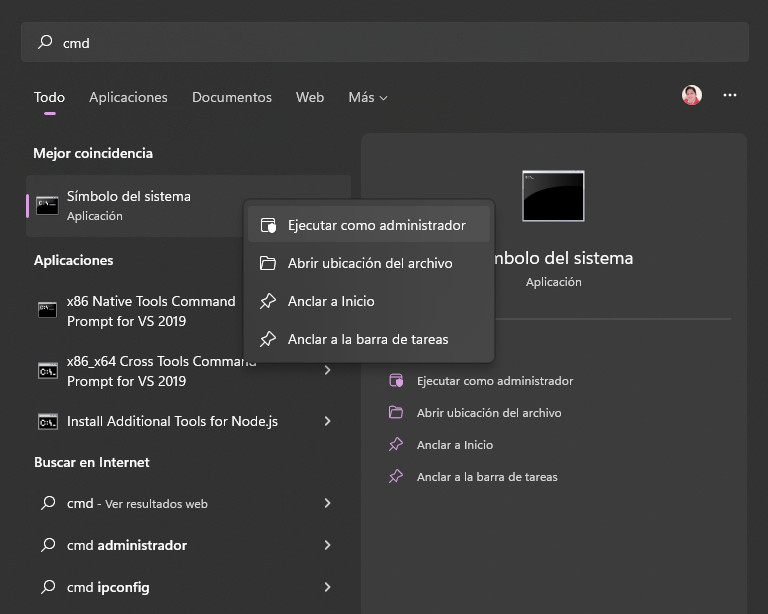This screenshot has height=614, width=768.
Task: Click pin icon for Anclar a Inicio in context menu
Action: point(268,301)
